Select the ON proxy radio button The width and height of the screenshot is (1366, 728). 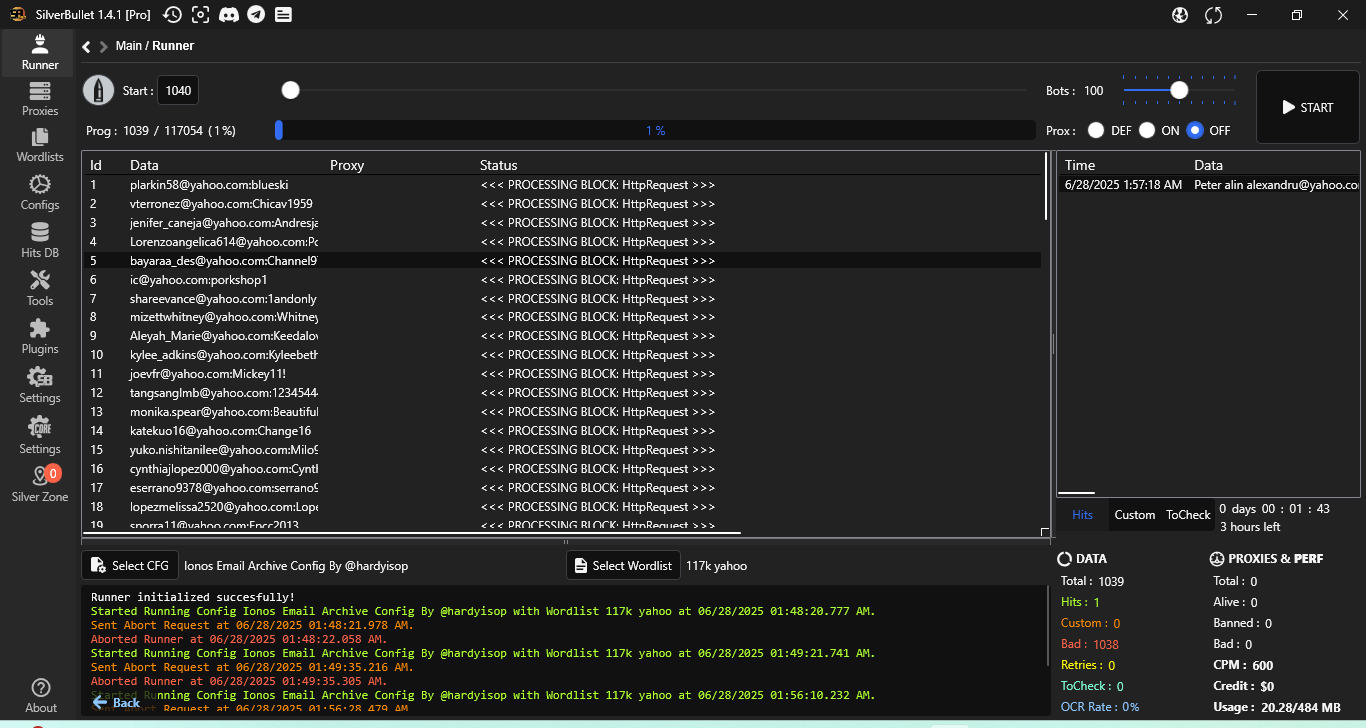(x=1147, y=130)
